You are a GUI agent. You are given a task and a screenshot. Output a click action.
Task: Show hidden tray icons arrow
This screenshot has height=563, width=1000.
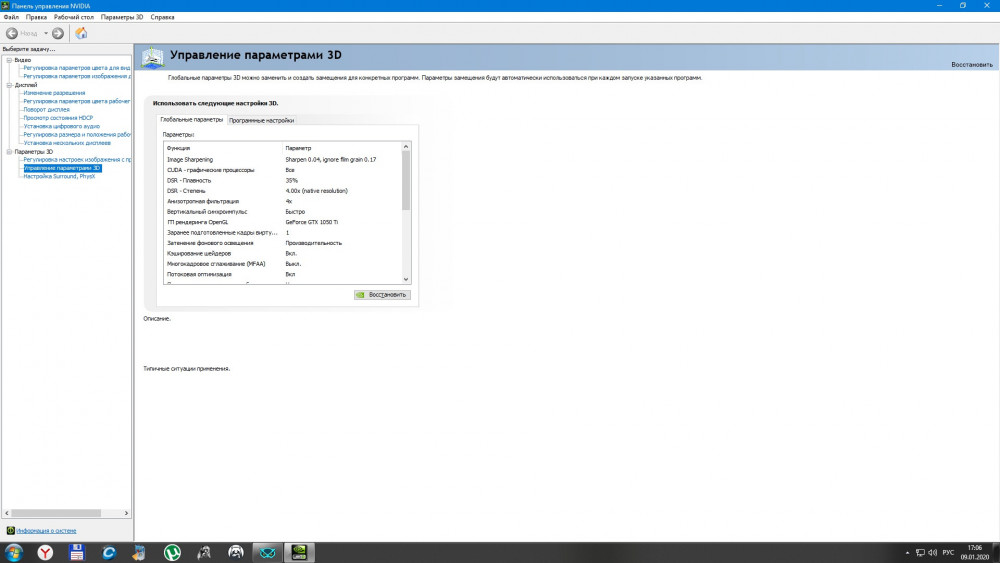point(908,552)
